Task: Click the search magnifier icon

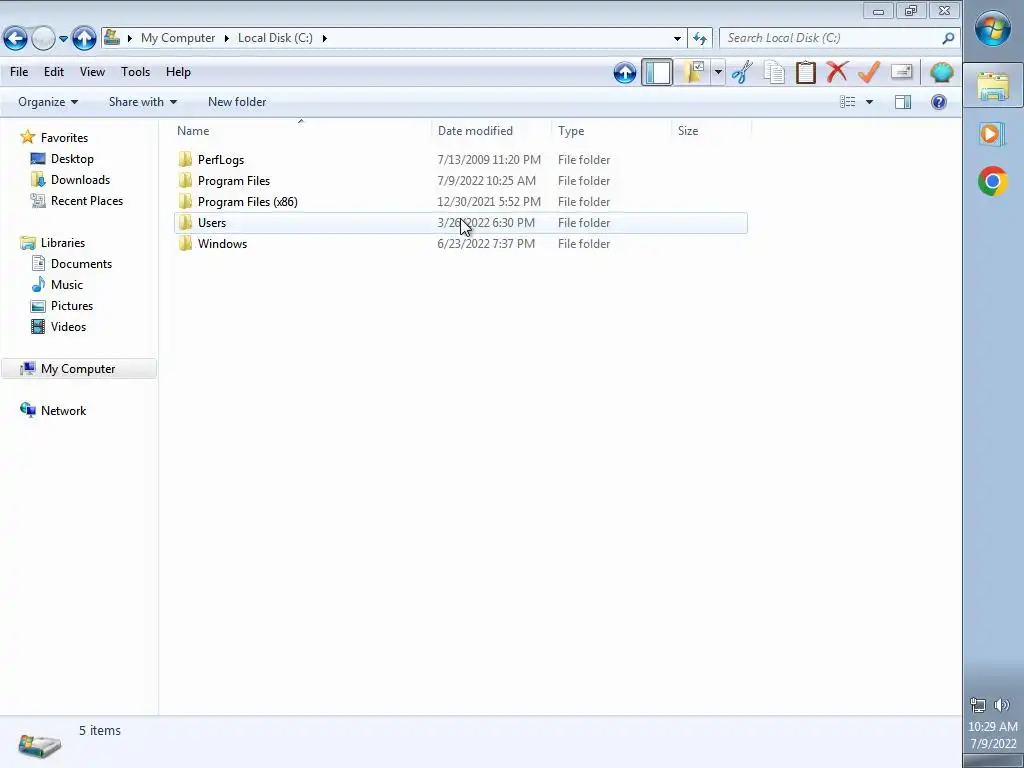Action: (x=948, y=38)
